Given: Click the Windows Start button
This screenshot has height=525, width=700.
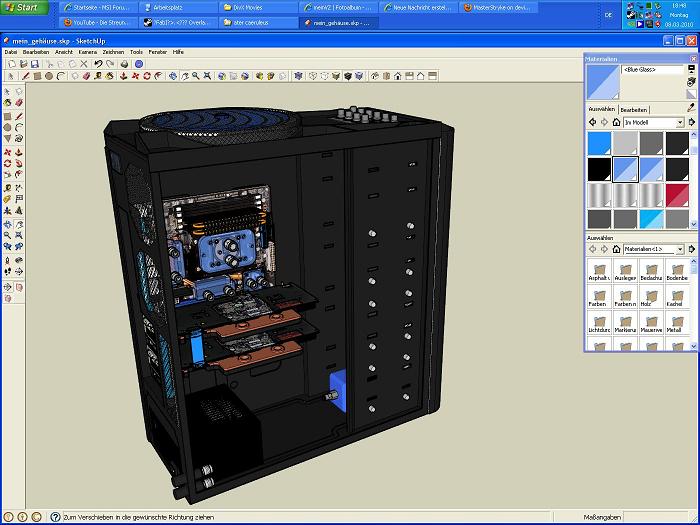Looking at the screenshot, I should [22, 7].
